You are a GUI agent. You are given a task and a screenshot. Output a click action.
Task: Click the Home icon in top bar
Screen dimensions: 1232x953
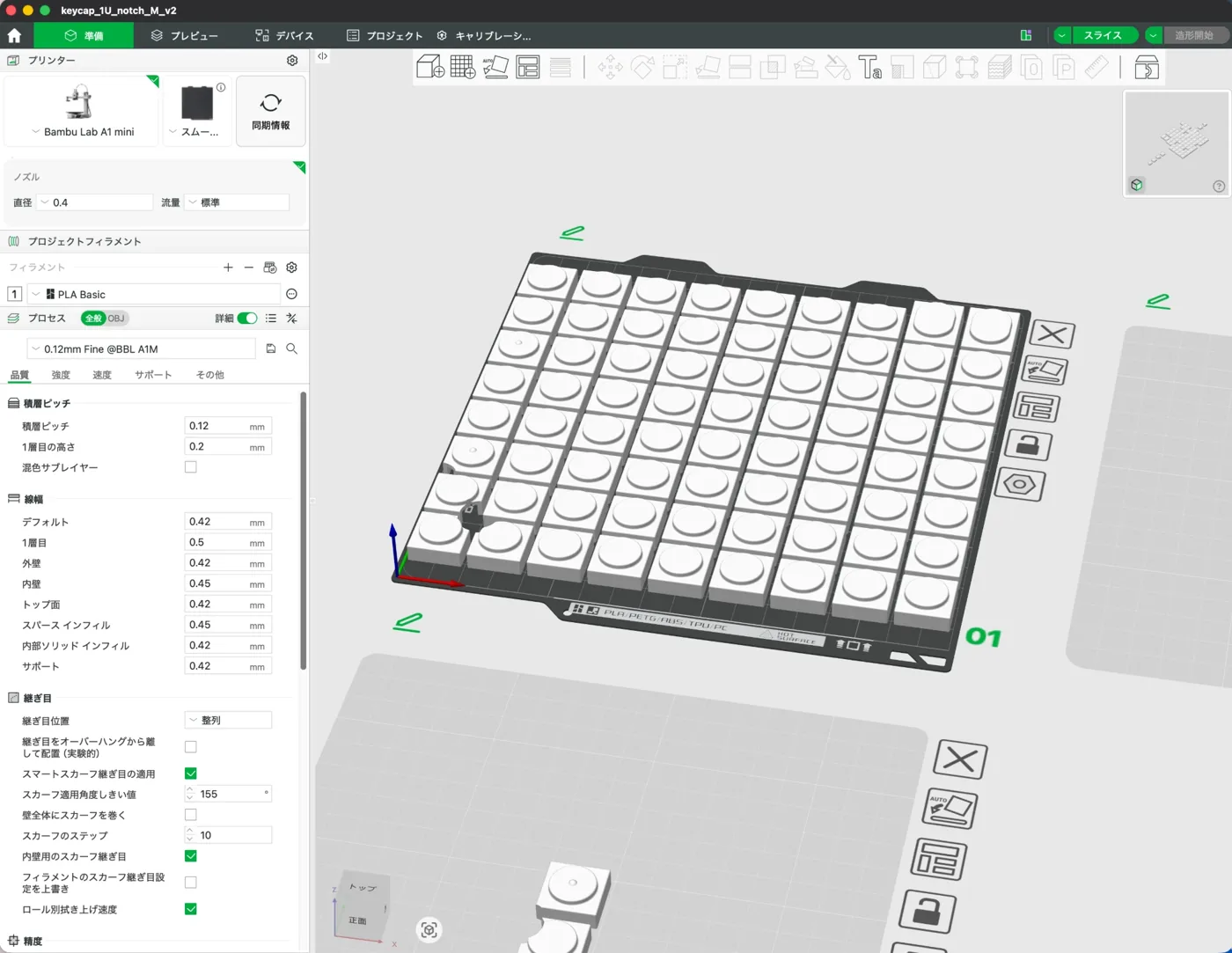pos(14,35)
